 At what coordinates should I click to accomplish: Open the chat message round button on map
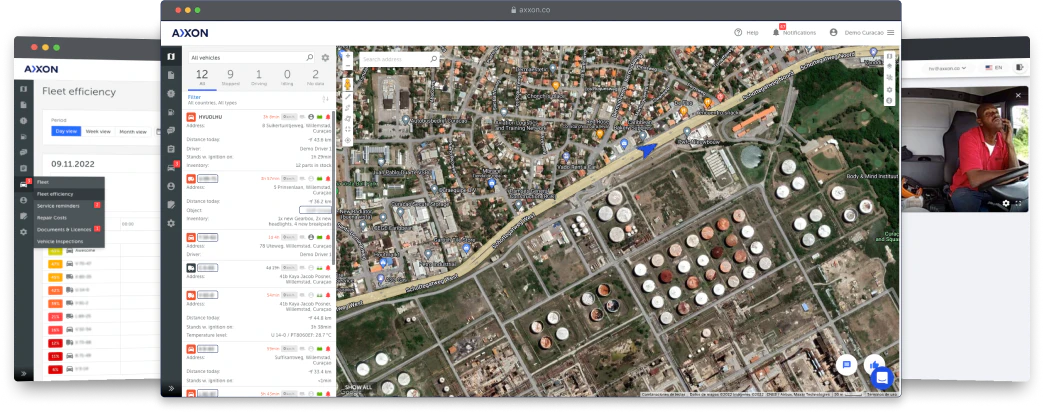(847, 364)
